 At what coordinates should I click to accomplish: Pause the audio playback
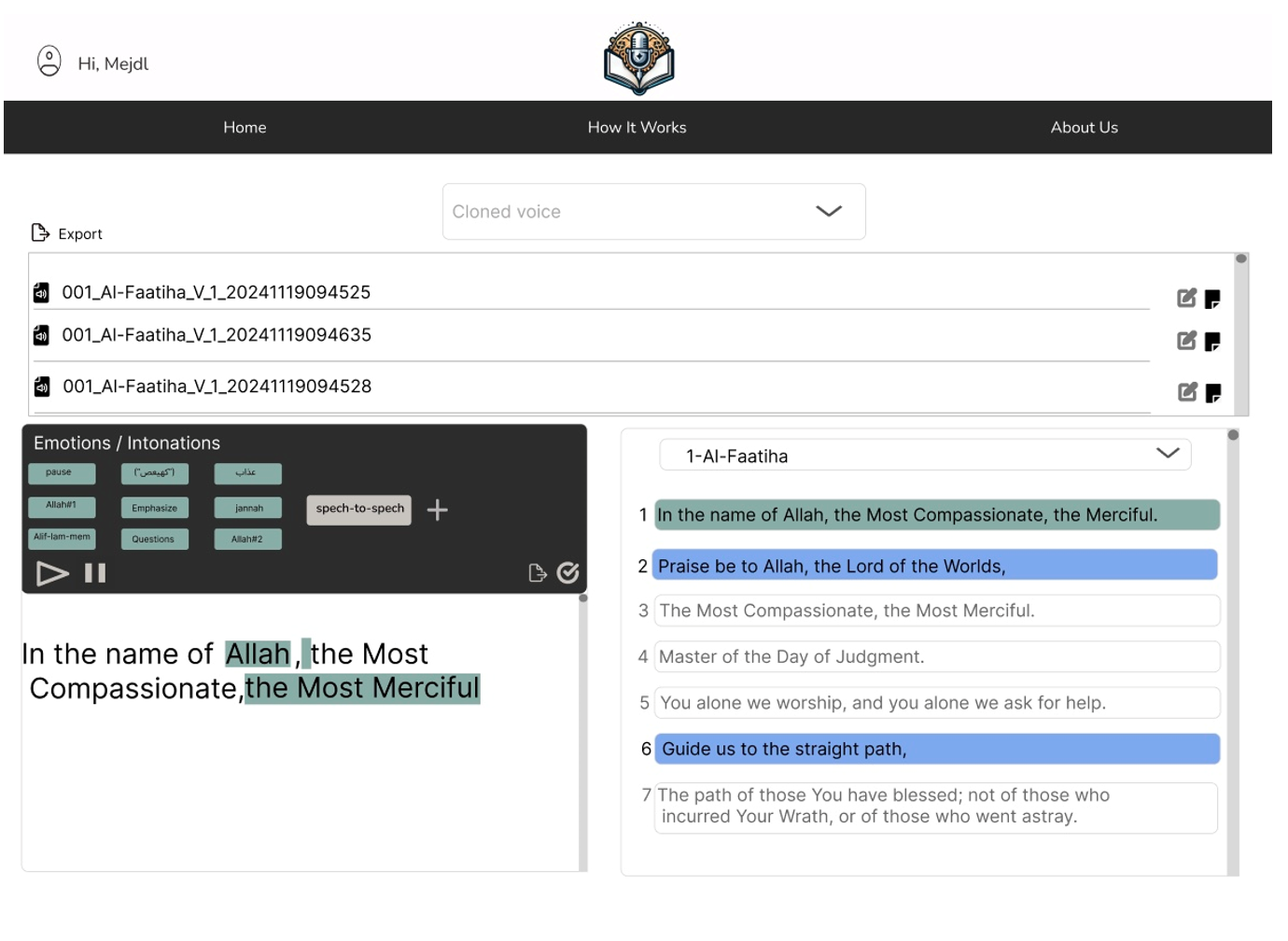coord(95,573)
